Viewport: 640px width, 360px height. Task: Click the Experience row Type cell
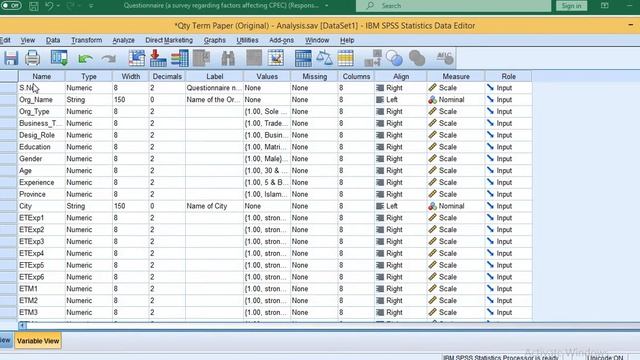click(x=89, y=182)
